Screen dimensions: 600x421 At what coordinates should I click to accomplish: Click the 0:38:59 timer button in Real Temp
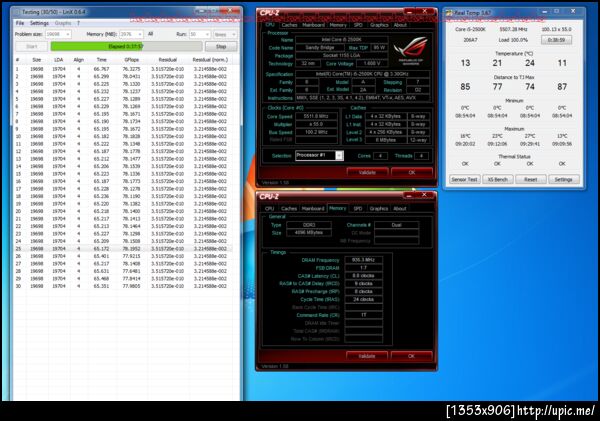point(556,40)
